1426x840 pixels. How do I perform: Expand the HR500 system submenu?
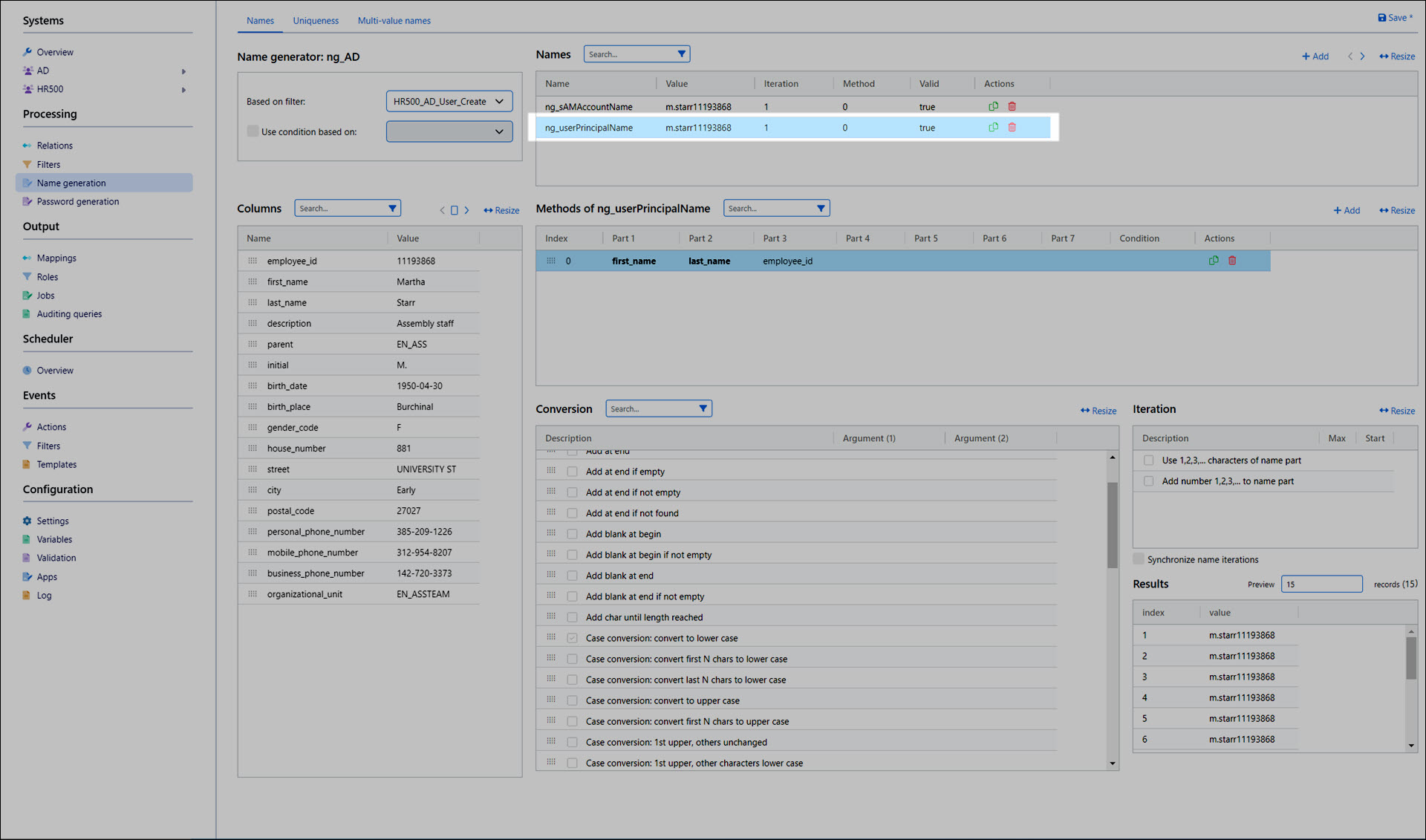pyautogui.click(x=183, y=90)
